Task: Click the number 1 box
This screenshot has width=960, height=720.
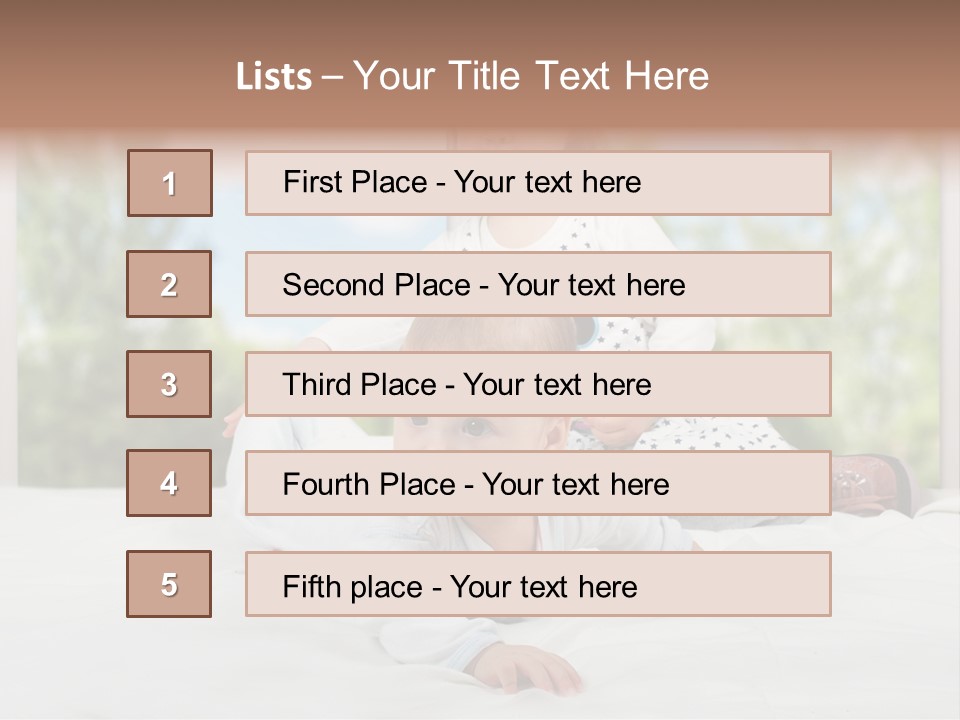Action: (170, 183)
